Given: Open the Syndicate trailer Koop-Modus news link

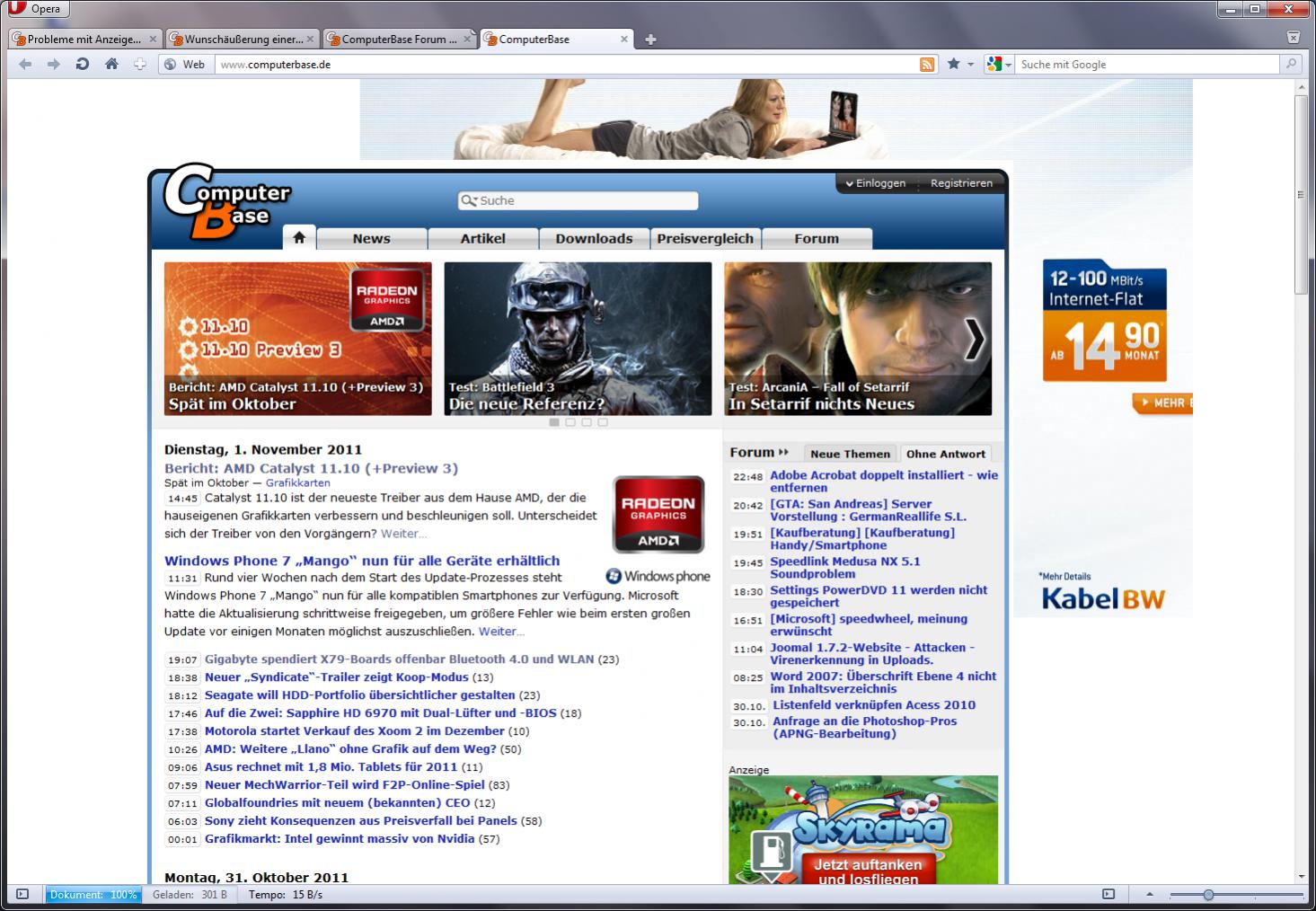Looking at the screenshot, I should pyautogui.click(x=337, y=677).
